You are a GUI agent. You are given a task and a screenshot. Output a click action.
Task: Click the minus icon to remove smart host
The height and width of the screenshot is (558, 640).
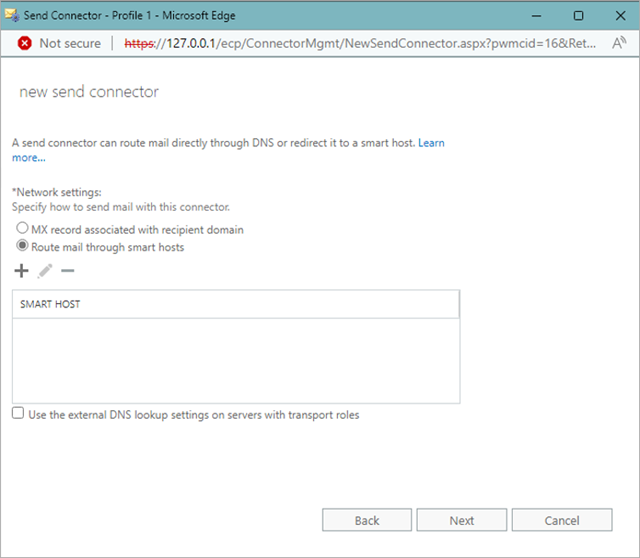(68, 271)
